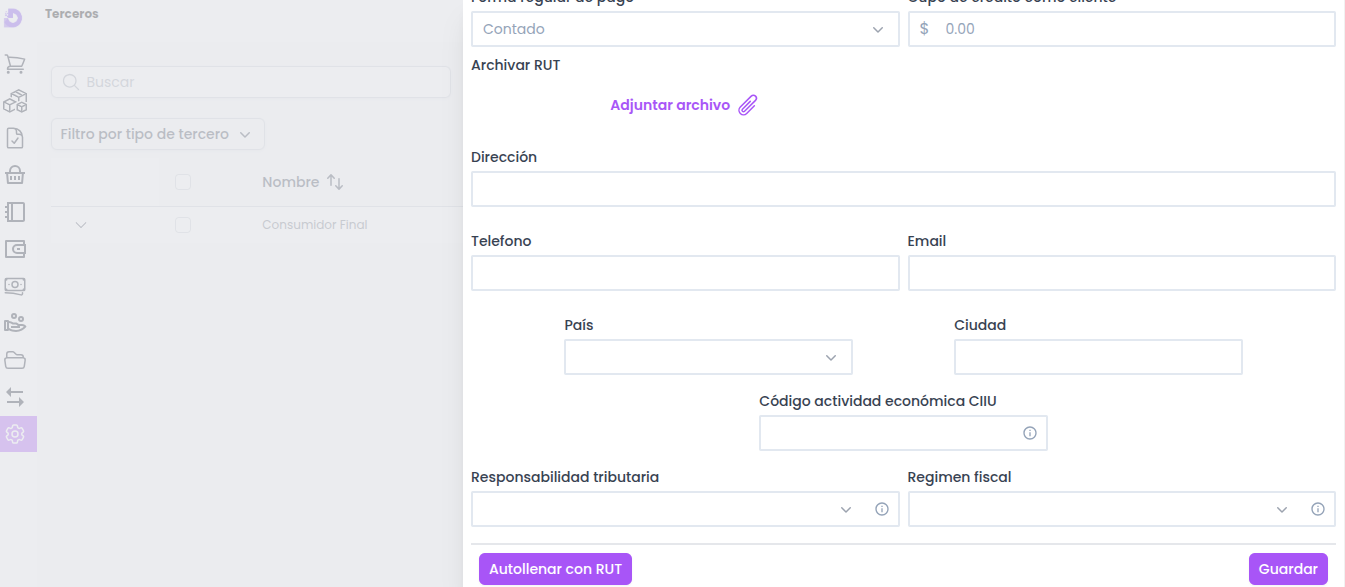The width and height of the screenshot is (1345, 587).
Task: Click info icon in CIIU code field
Action: tap(1029, 433)
